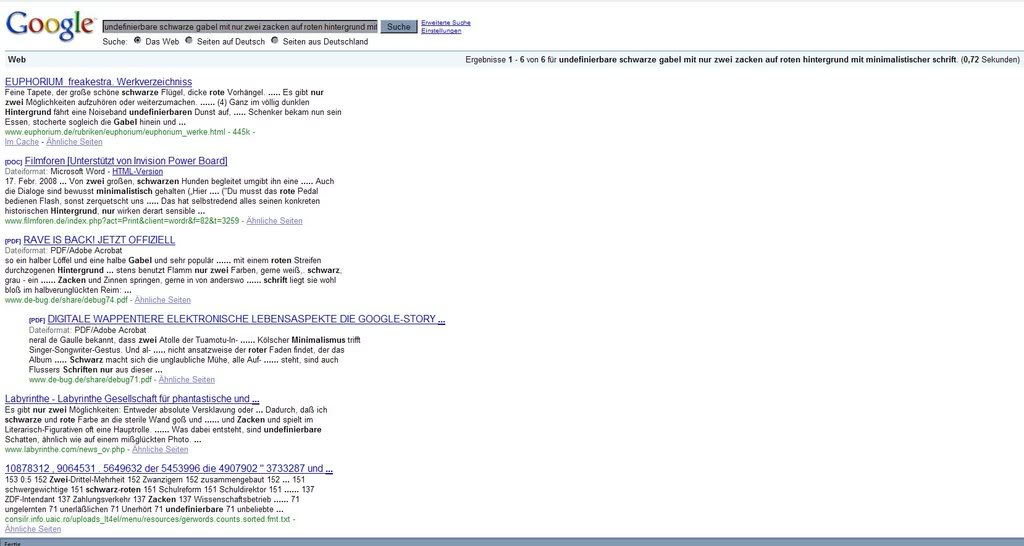1024x546 pixels.
Task: Open Im Cache link for the euphorium result
Action: [x=22, y=142]
